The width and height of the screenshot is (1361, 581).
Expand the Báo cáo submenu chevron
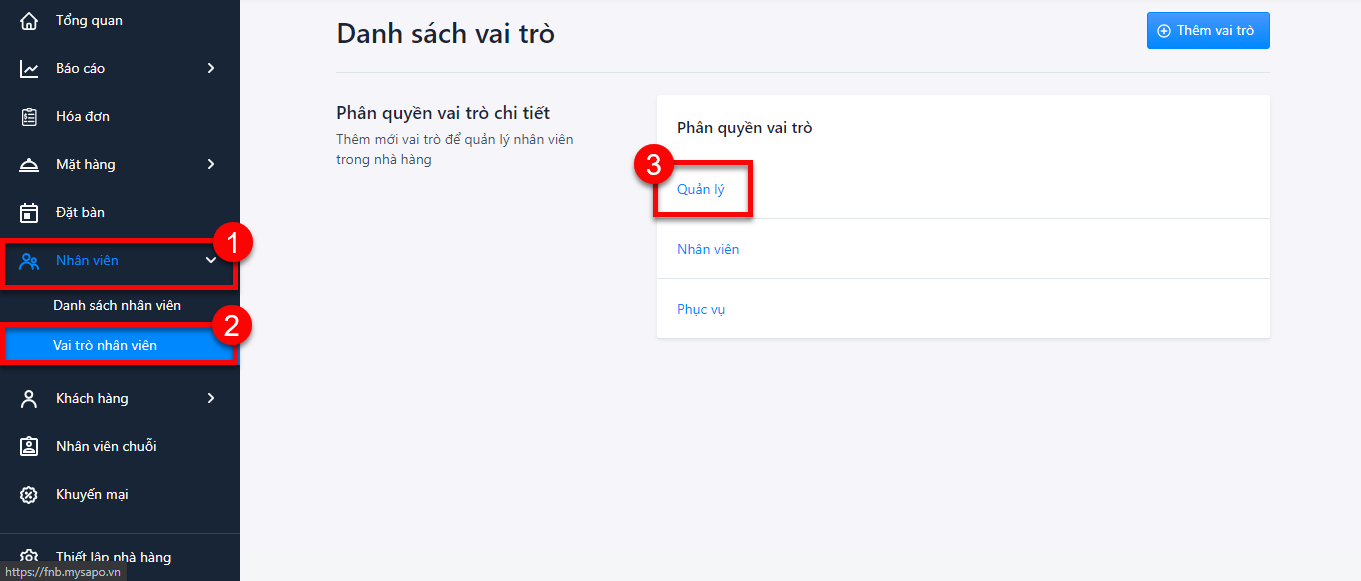pyautogui.click(x=211, y=68)
